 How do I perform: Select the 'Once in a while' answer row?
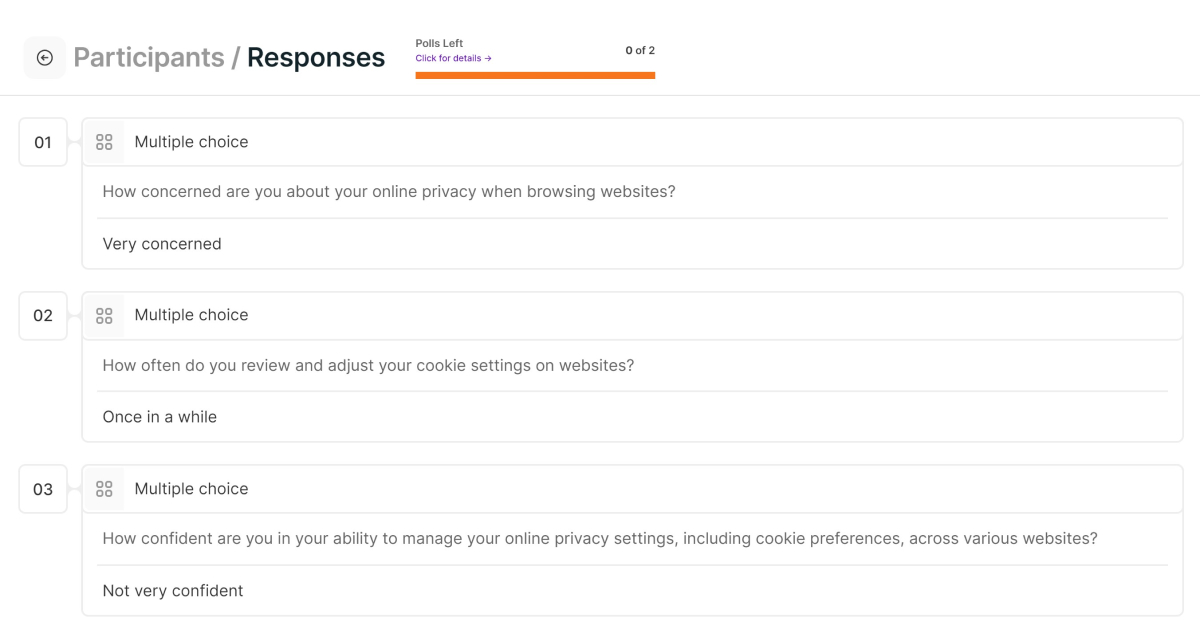tap(159, 416)
